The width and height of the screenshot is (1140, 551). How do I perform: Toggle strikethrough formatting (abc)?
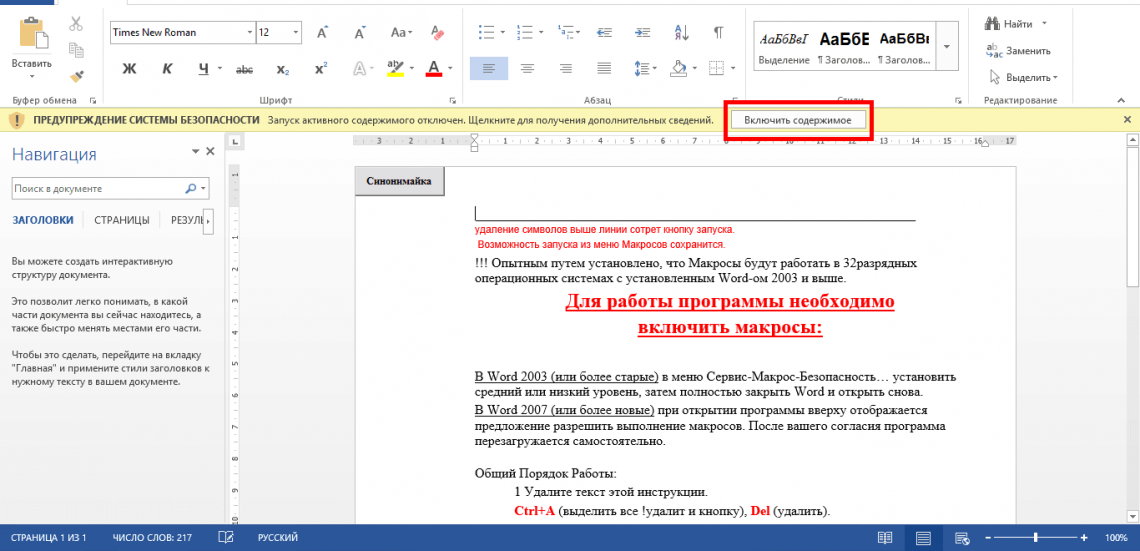(245, 69)
